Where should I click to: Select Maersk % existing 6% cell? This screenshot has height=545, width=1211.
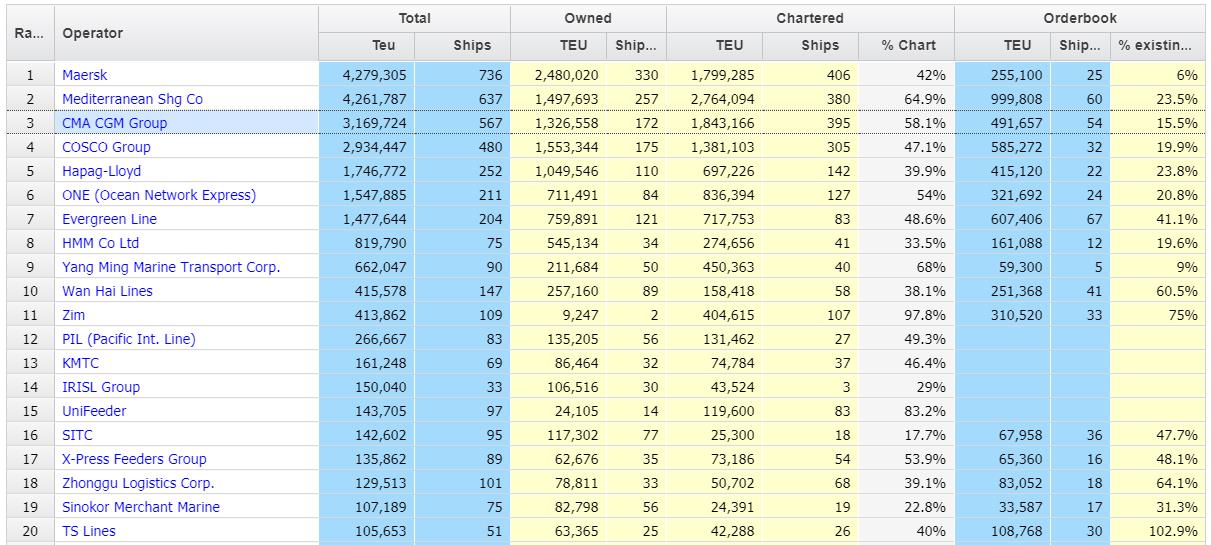click(x=1158, y=75)
